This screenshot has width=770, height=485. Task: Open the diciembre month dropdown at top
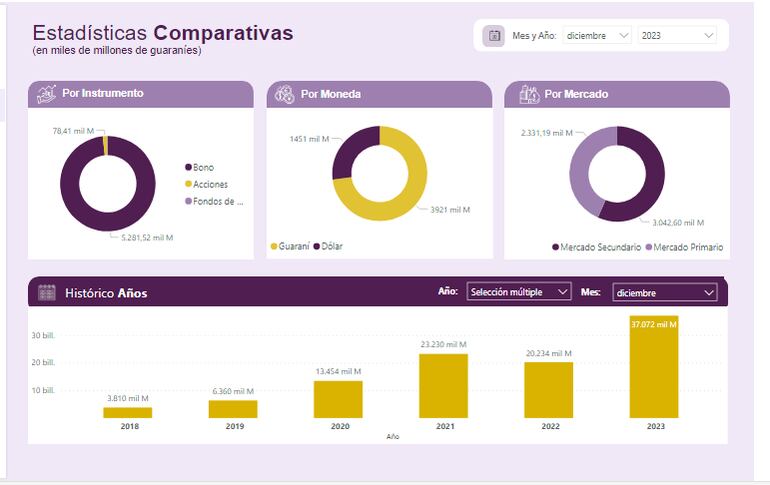coord(597,36)
